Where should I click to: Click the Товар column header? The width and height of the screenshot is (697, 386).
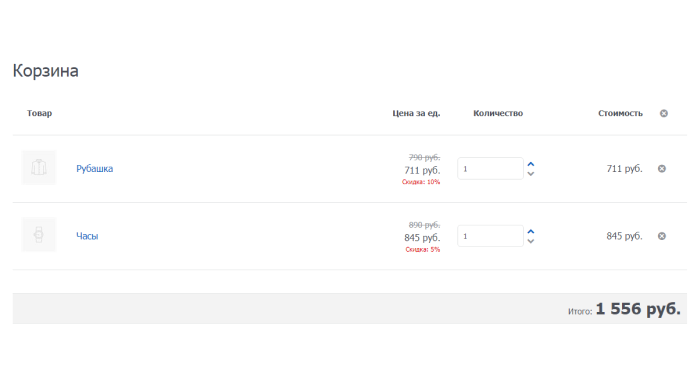pyautogui.click(x=40, y=113)
